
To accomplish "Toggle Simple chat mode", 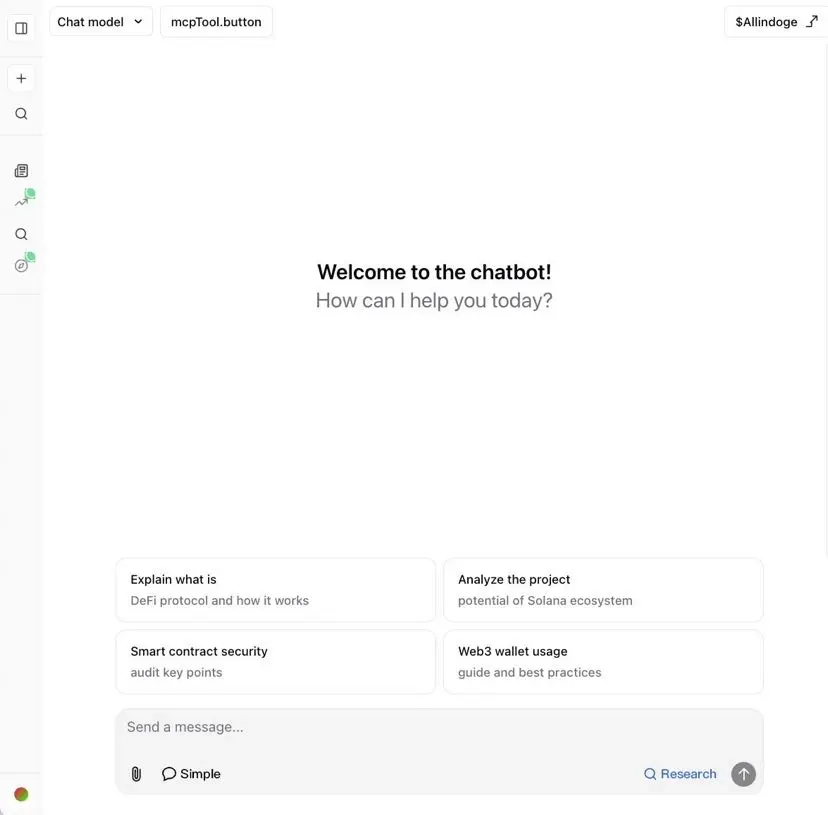I will point(191,774).
